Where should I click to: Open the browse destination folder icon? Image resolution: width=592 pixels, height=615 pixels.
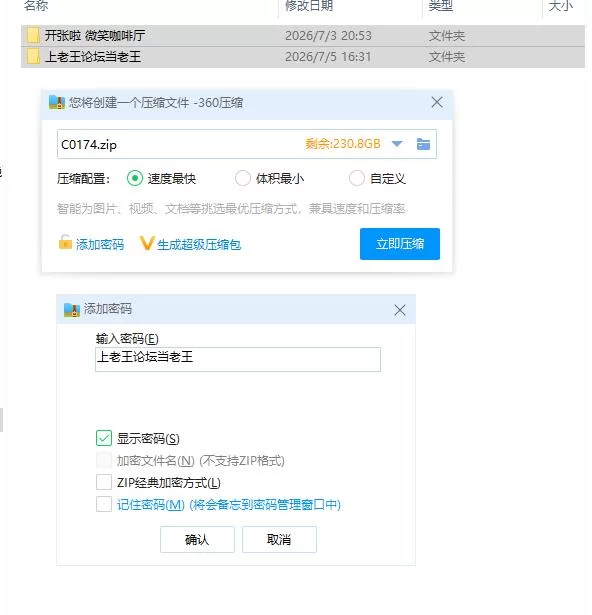click(x=423, y=144)
